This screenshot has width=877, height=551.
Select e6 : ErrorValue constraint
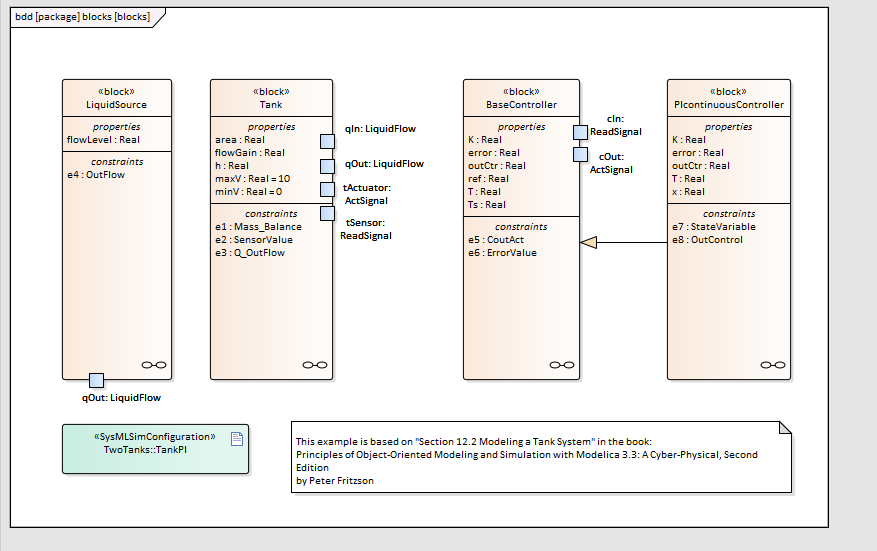click(x=502, y=252)
